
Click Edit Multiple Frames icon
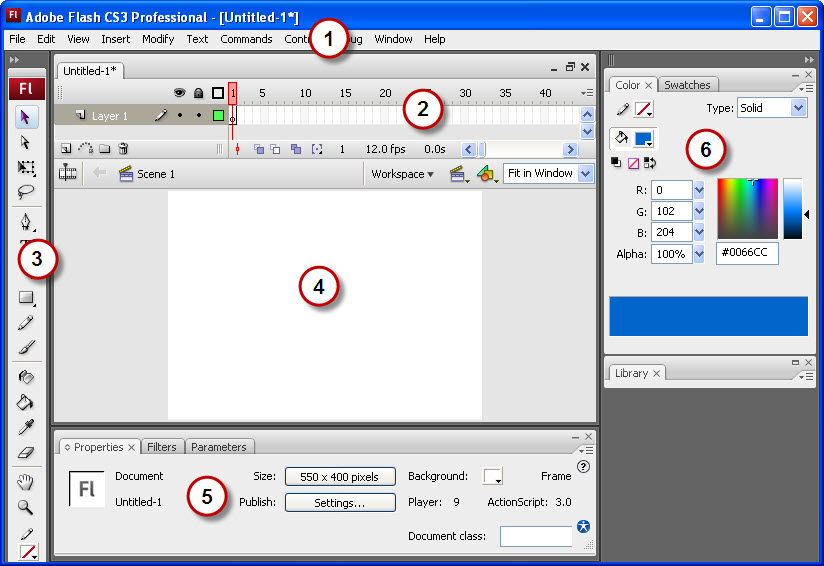[x=296, y=149]
